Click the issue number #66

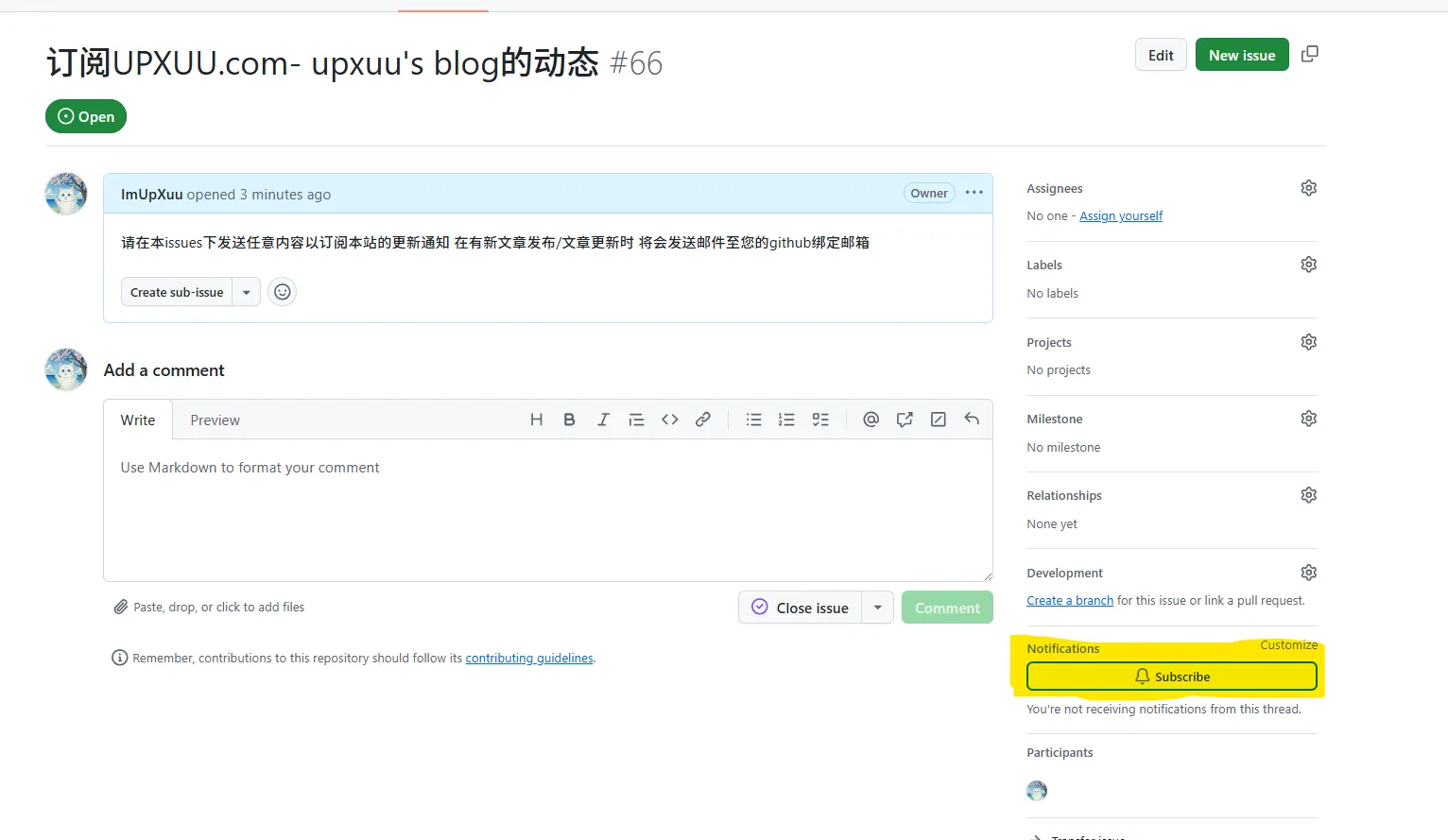[636, 63]
